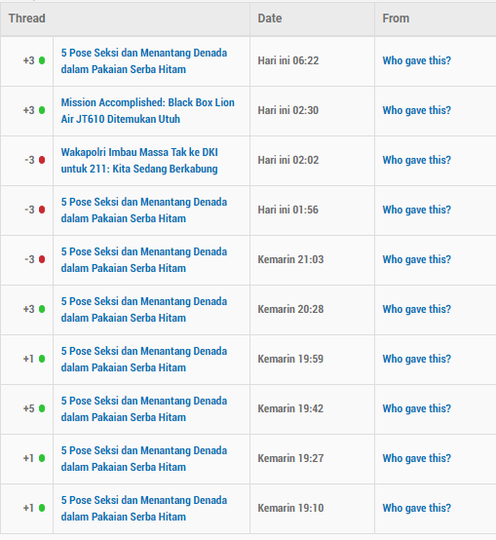Click the red dot for Hari ini 01:56
The height and width of the screenshot is (540, 496).
point(42,209)
